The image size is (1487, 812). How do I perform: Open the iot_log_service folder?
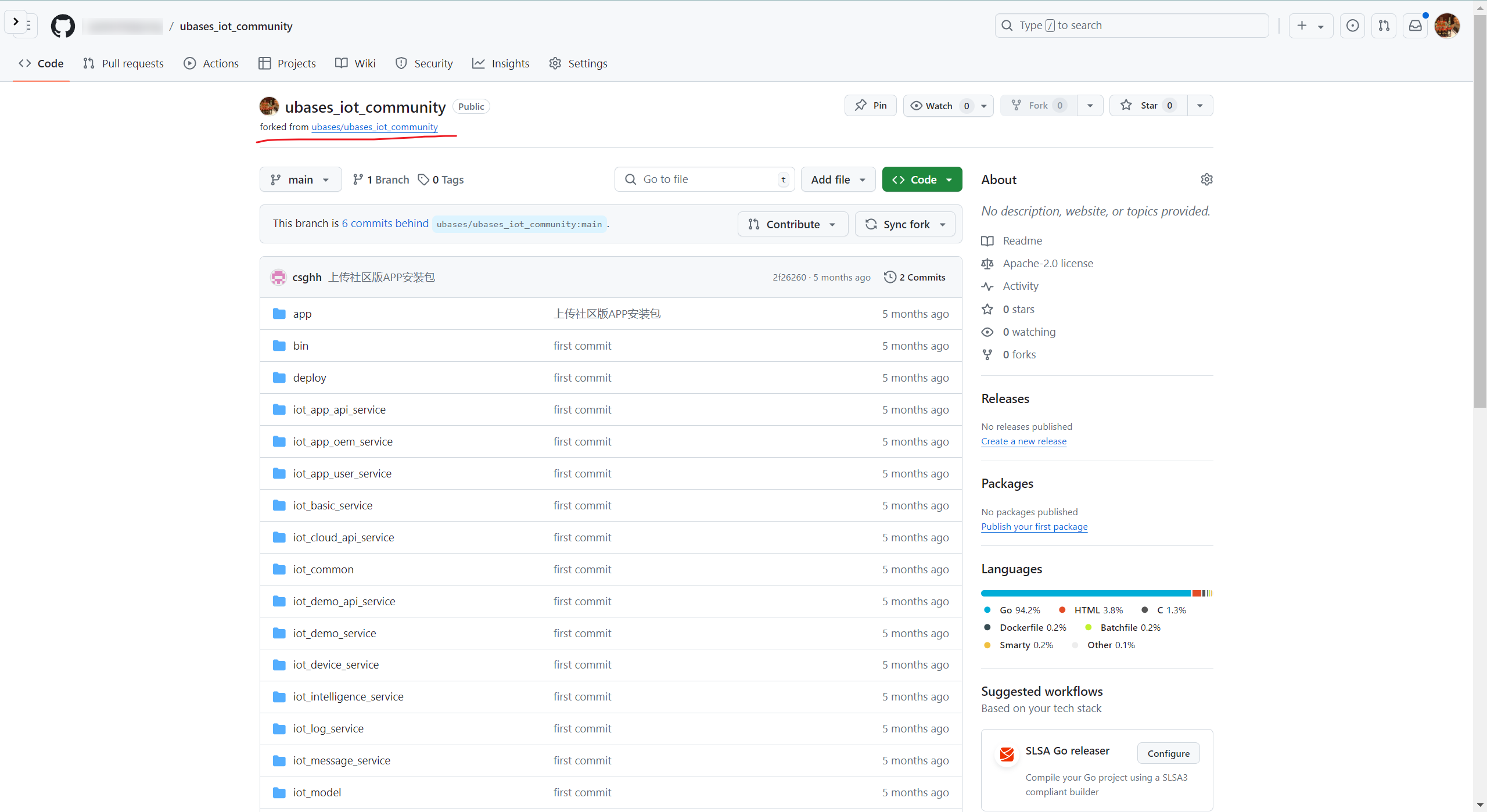click(x=328, y=728)
